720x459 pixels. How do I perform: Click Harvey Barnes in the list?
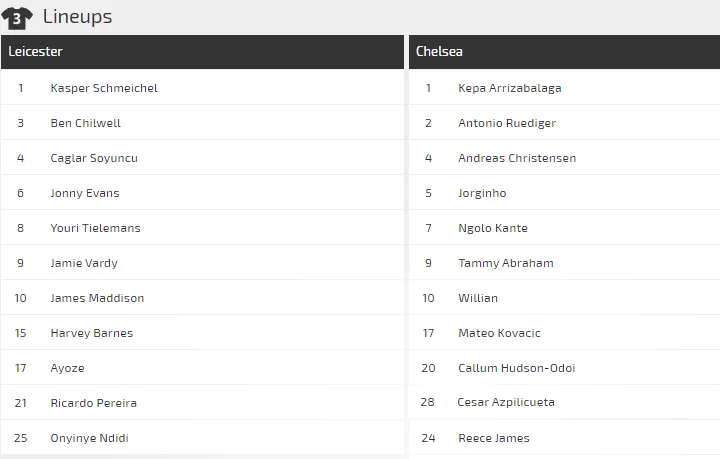(91, 333)
